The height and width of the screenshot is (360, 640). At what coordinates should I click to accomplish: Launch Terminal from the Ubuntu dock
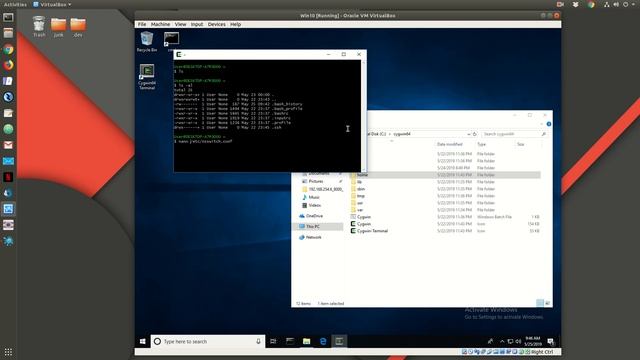[8, 18]
